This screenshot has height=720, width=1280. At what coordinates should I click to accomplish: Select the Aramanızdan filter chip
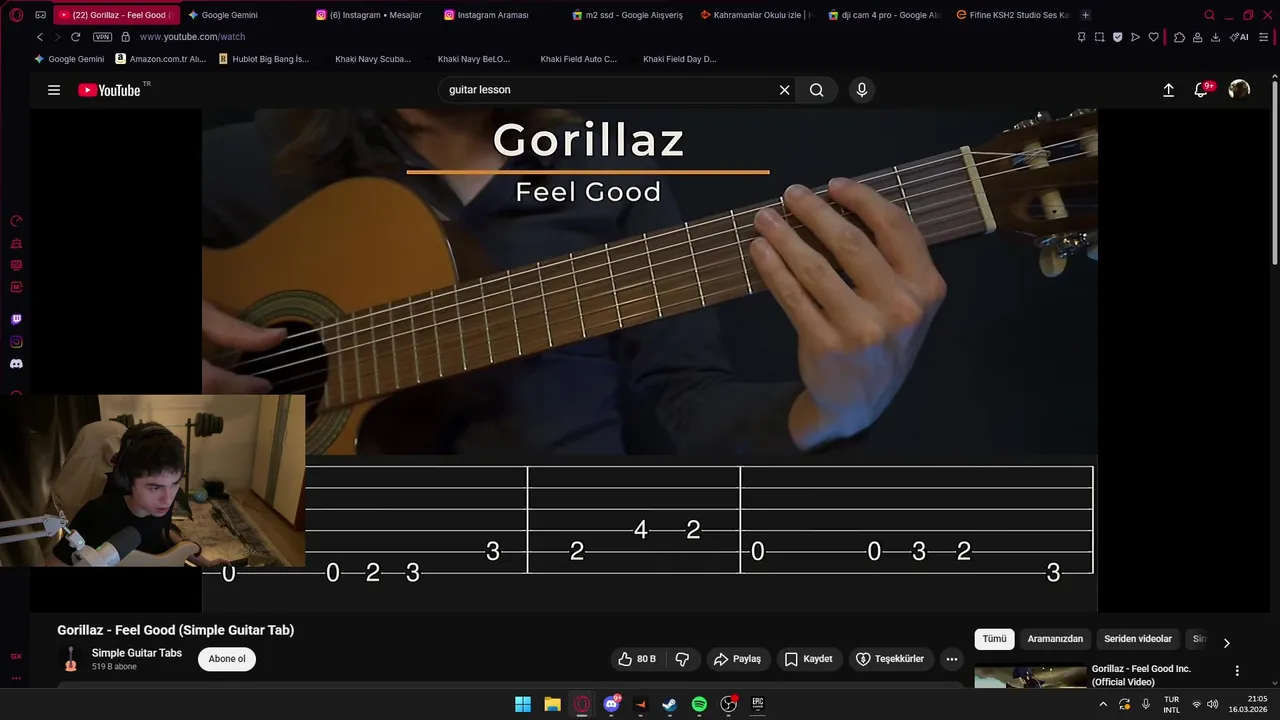pyautogui.click(x=1055, y=639)
